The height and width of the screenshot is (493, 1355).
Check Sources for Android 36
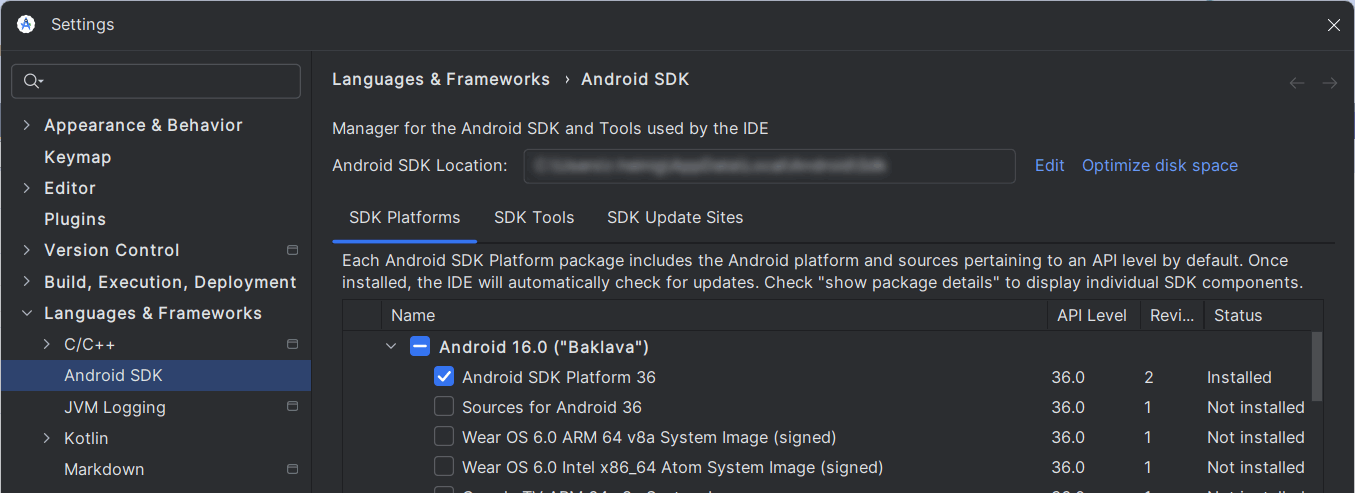pos(444,407)
